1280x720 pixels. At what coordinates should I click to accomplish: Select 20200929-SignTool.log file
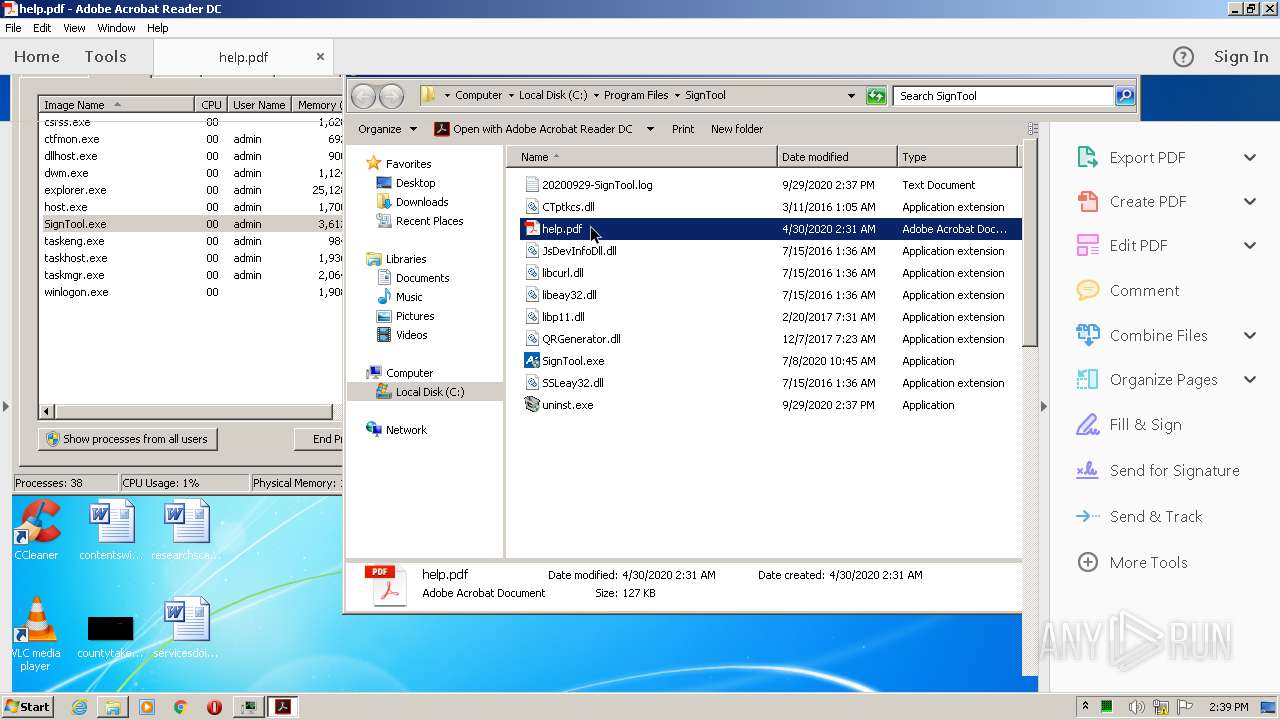click(x=597, y=185)
